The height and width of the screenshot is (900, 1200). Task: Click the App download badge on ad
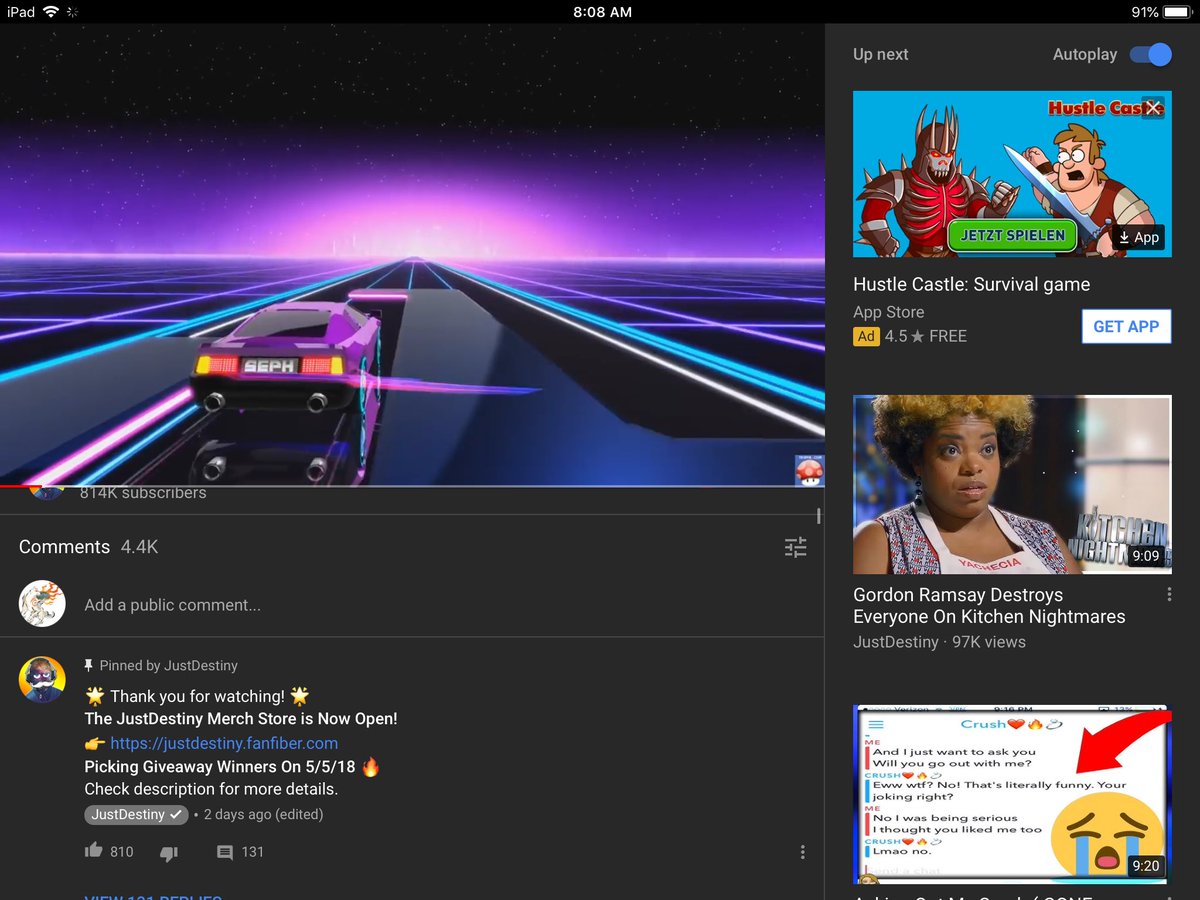pos(1138,237)
